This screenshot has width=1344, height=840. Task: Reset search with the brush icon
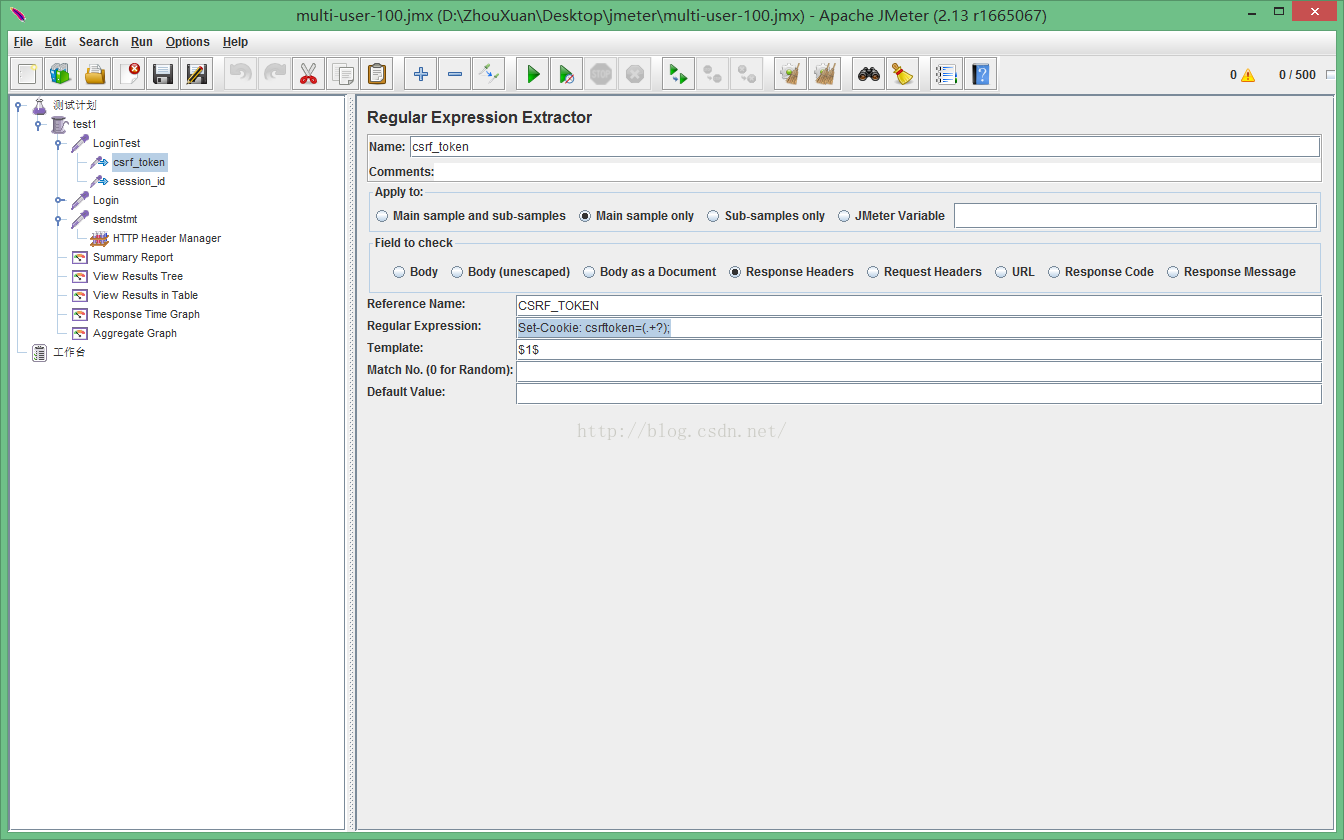pos(903,74)
